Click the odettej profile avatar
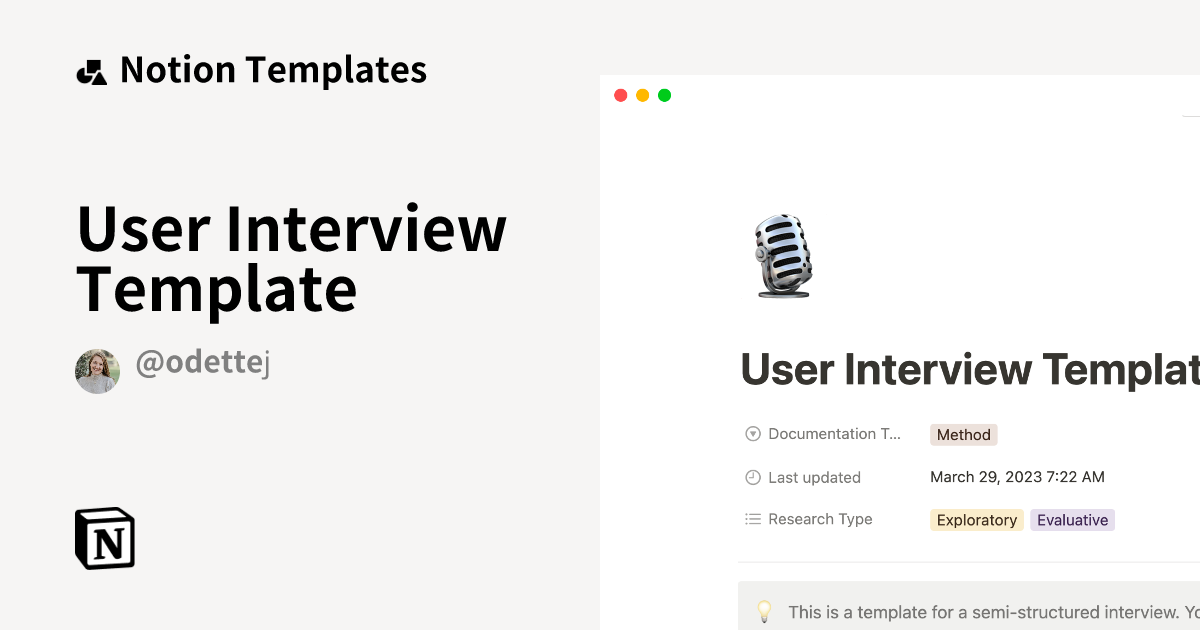Image resolution: width=1200 pixels, height=630 pixels. [97, 371]
